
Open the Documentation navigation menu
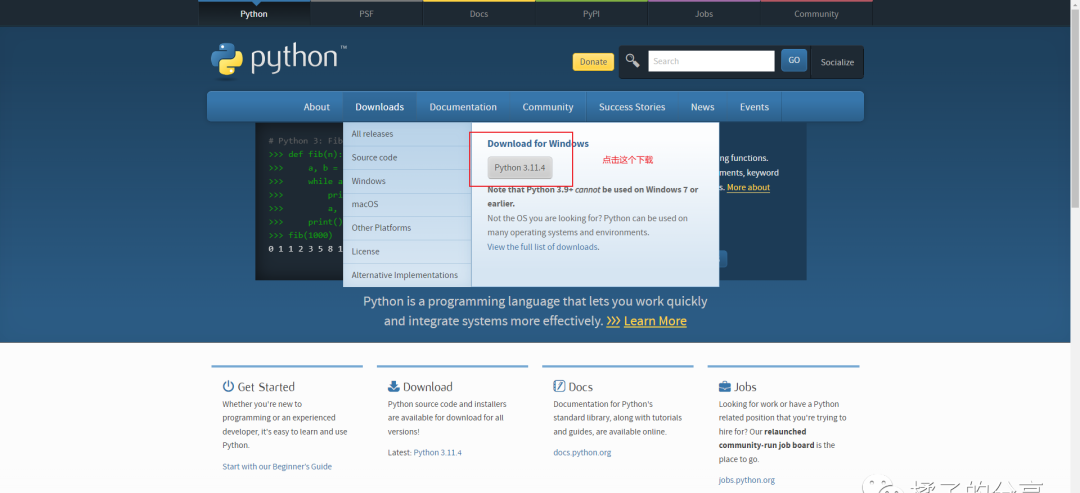[463, 107]
